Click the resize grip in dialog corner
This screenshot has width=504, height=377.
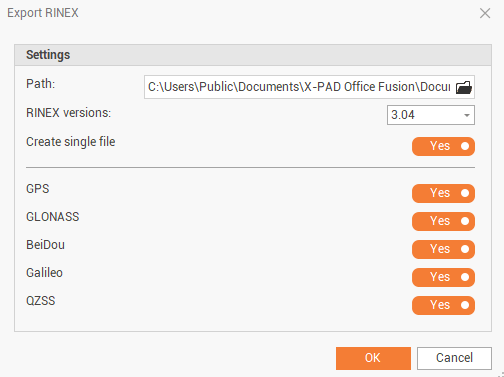pyautogui.click(x=501, y=374)
